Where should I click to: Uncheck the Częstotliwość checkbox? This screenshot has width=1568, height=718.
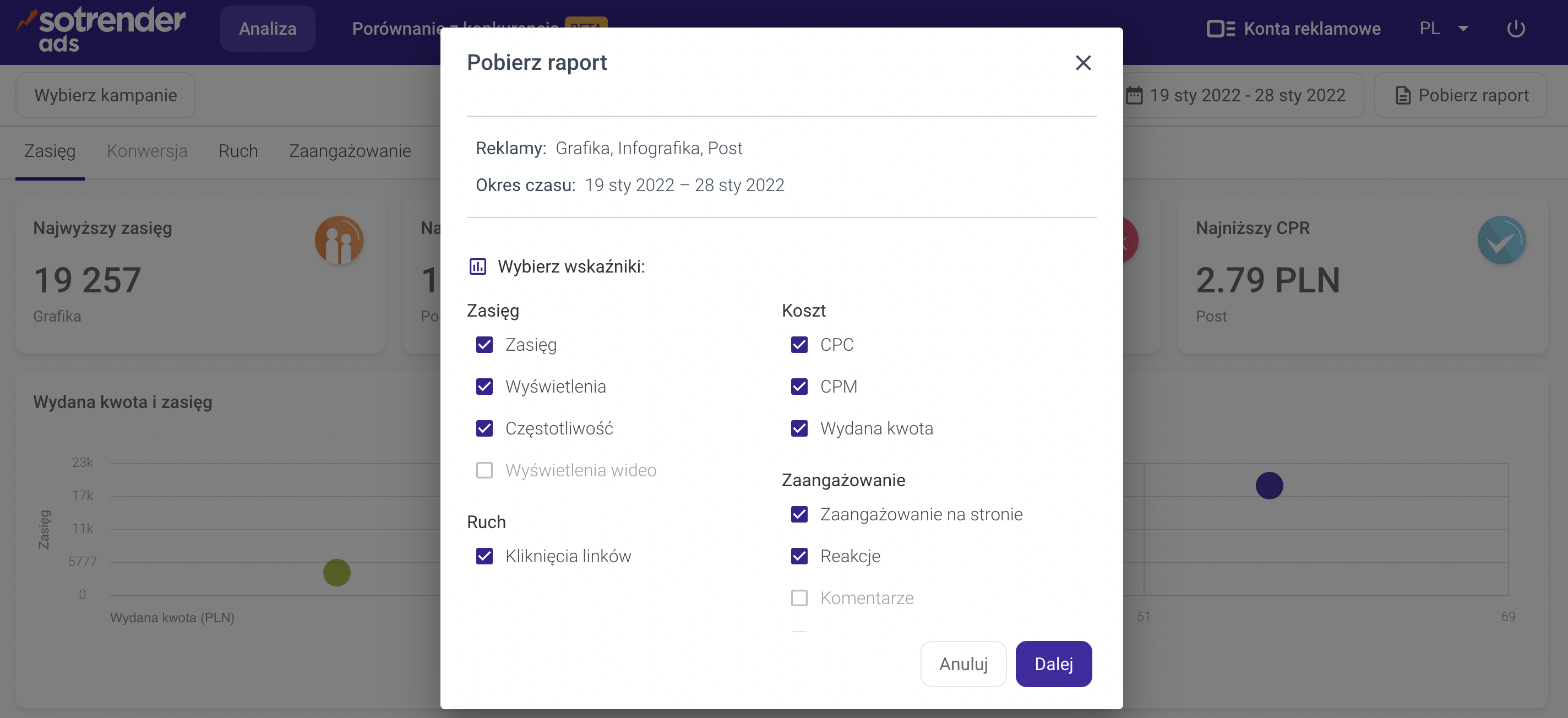(x=484, y=429)
